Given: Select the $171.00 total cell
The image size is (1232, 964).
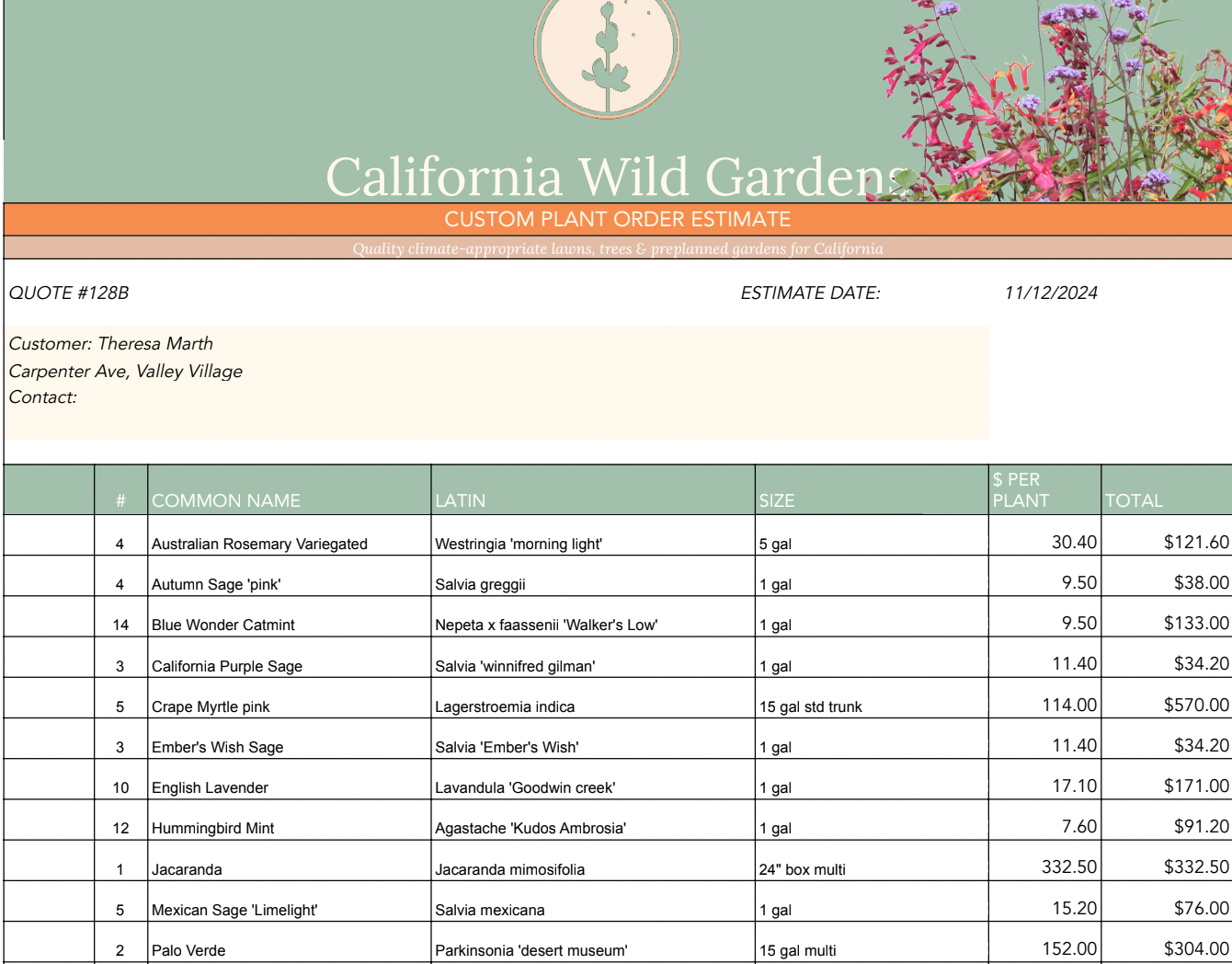Looking at the screenshot, I should point(1167,779).
